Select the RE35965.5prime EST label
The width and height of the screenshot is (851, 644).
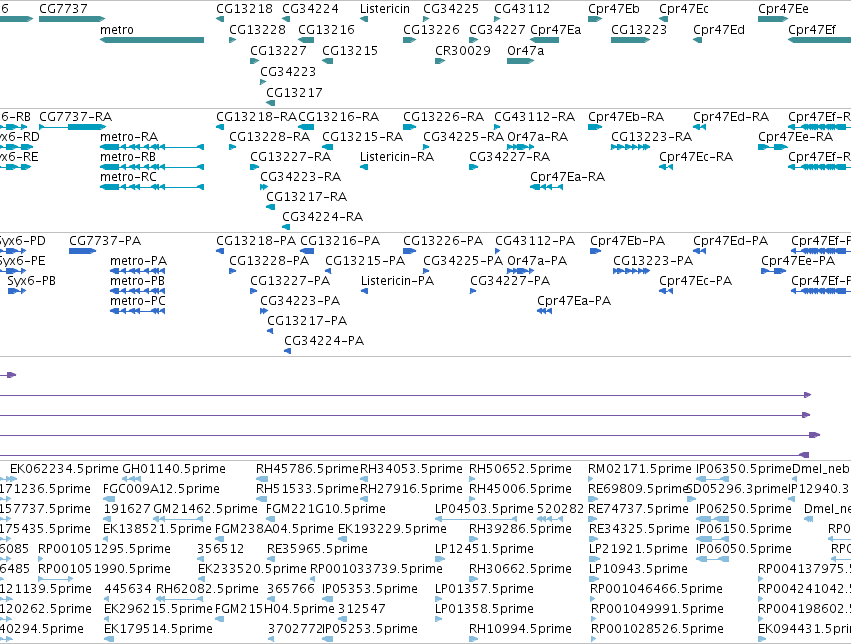(x=317, y=549)
